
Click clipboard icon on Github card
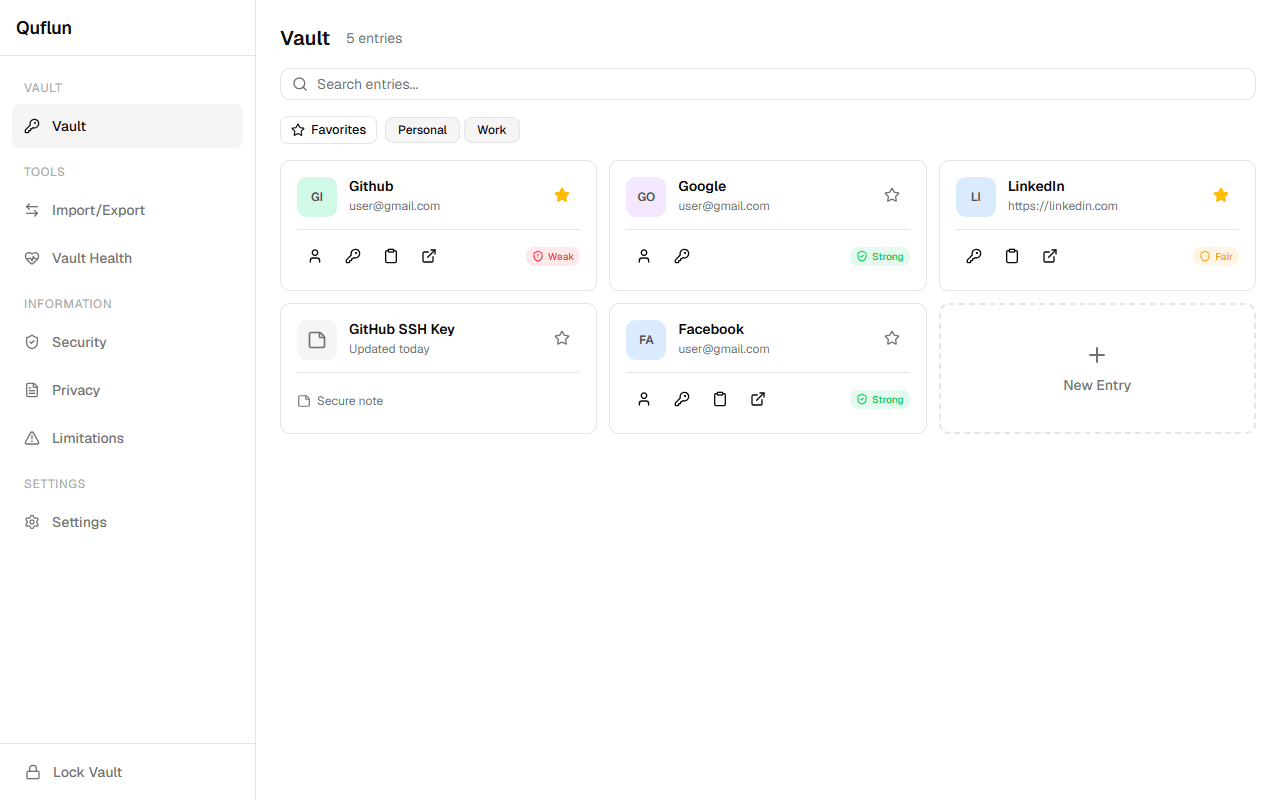point(391,256)
